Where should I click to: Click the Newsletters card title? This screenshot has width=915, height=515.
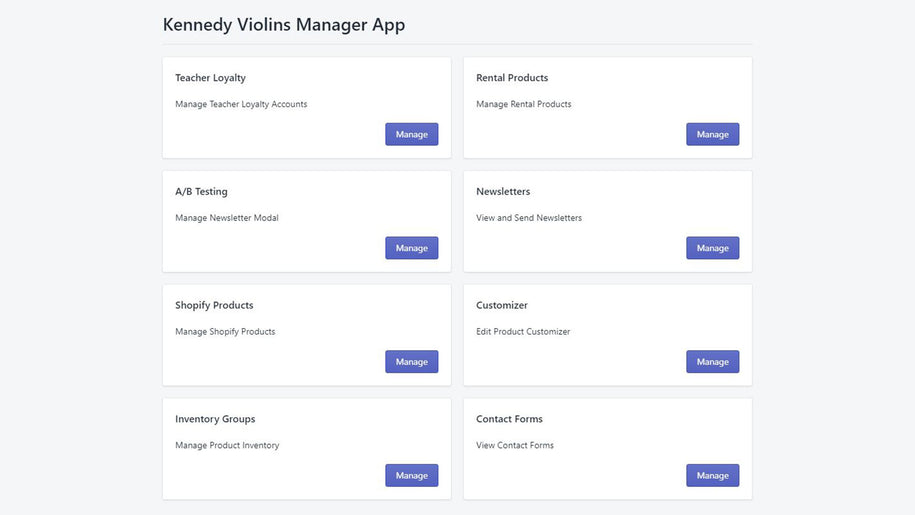tap(503, 191)
